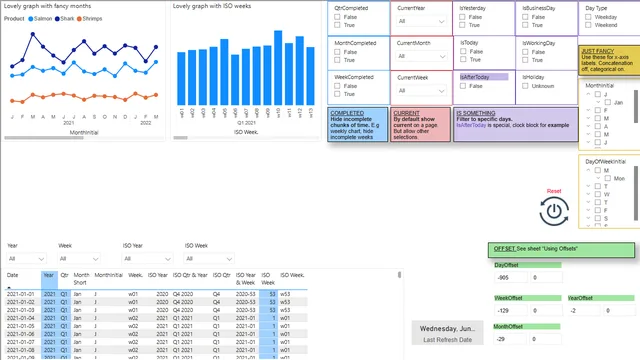This screenshot has width=640, height=360.
Task: Check MonthCompleted True checkbox
Action: 337,60
